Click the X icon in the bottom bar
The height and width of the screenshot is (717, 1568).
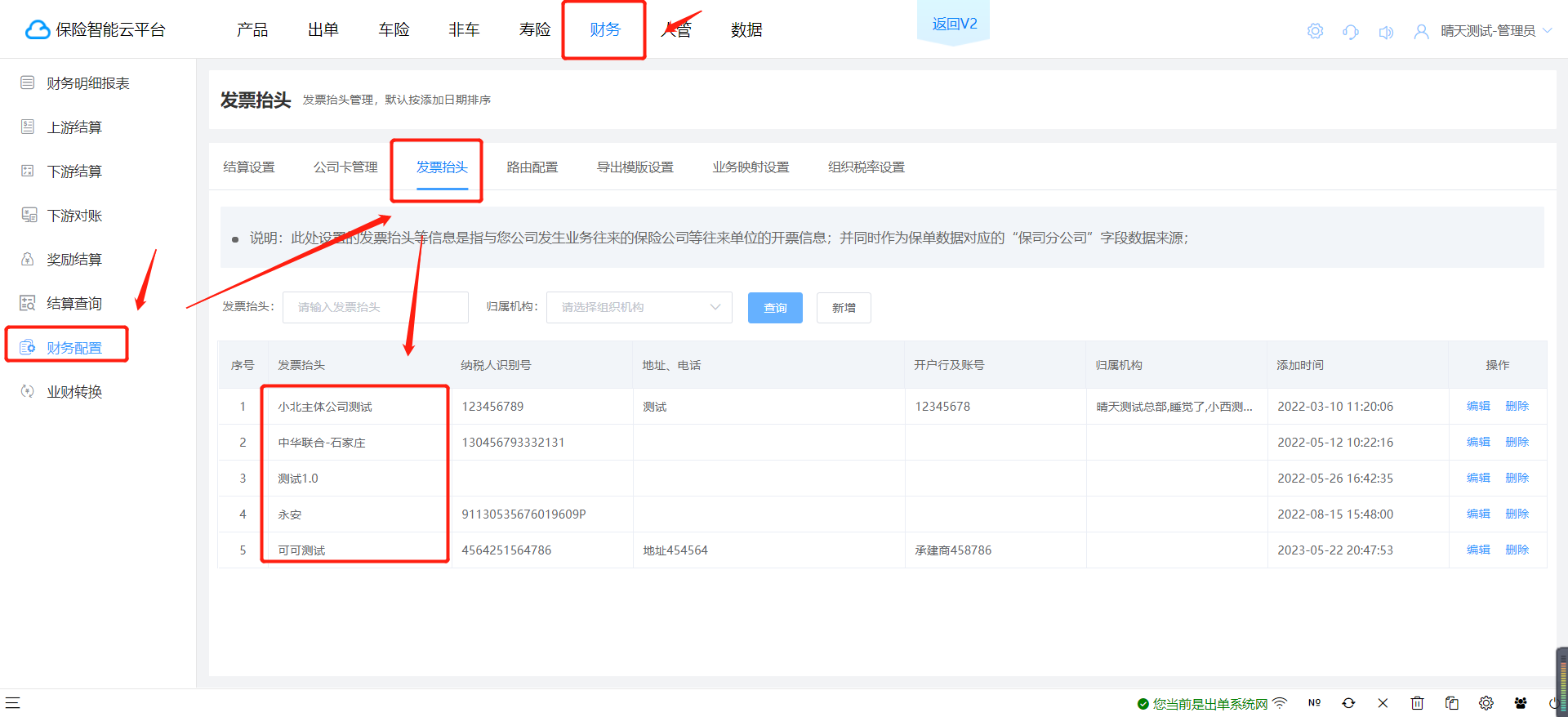click(x=1383, y=702)
